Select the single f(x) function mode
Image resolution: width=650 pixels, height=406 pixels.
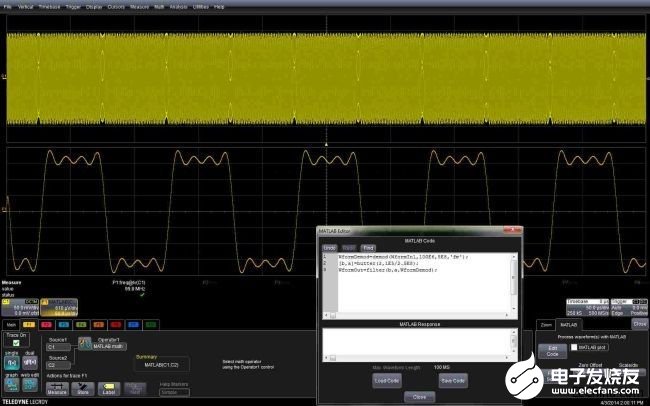pyautogui.click(x=12, y=362)
